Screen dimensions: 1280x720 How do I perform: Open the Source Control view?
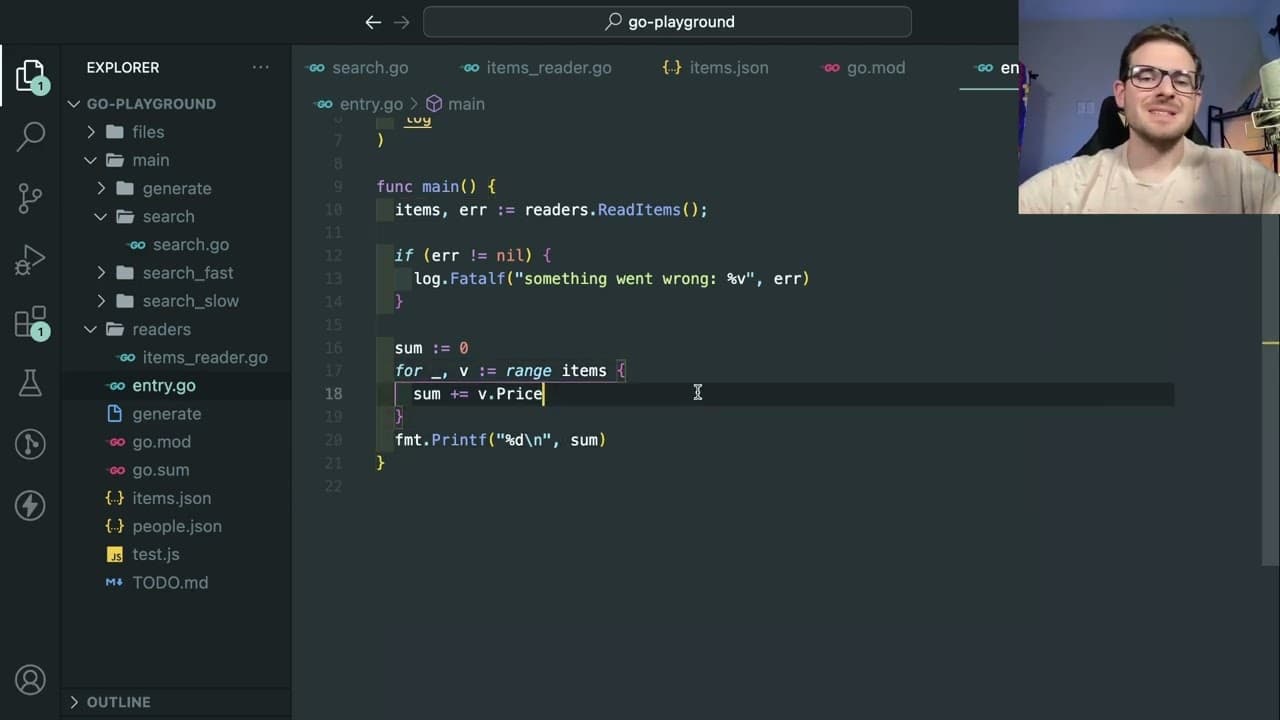(30, 198)
